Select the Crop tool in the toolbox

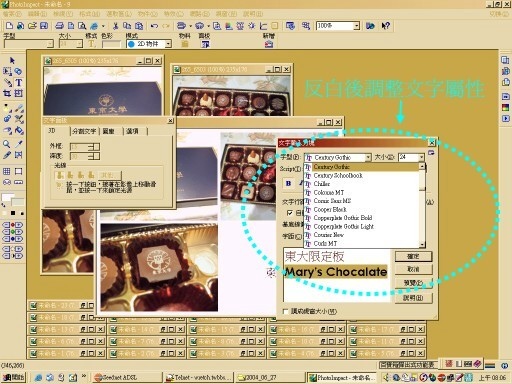tap(7, 93)
